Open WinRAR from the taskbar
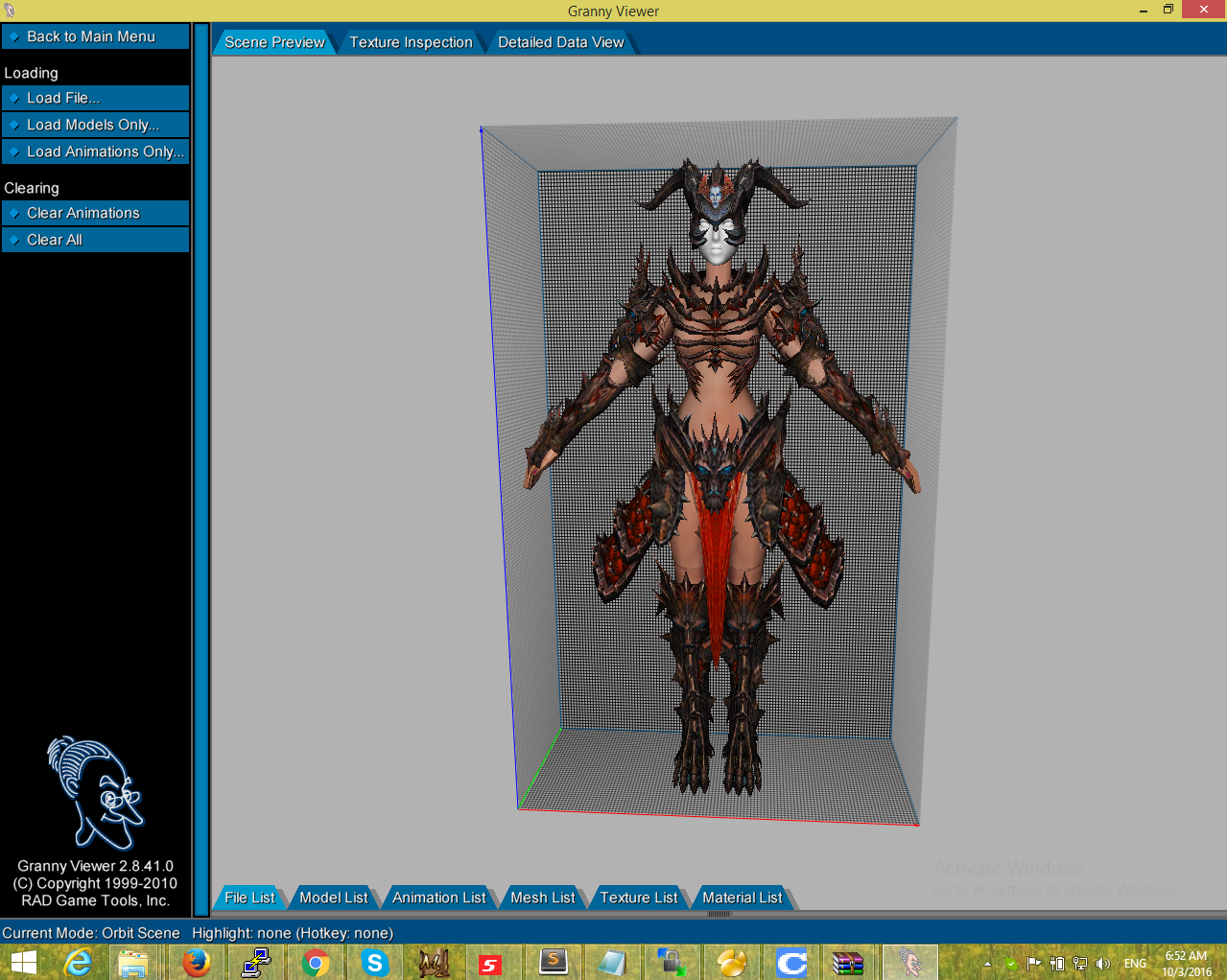 pyautogui.click(x=848, y=963)
